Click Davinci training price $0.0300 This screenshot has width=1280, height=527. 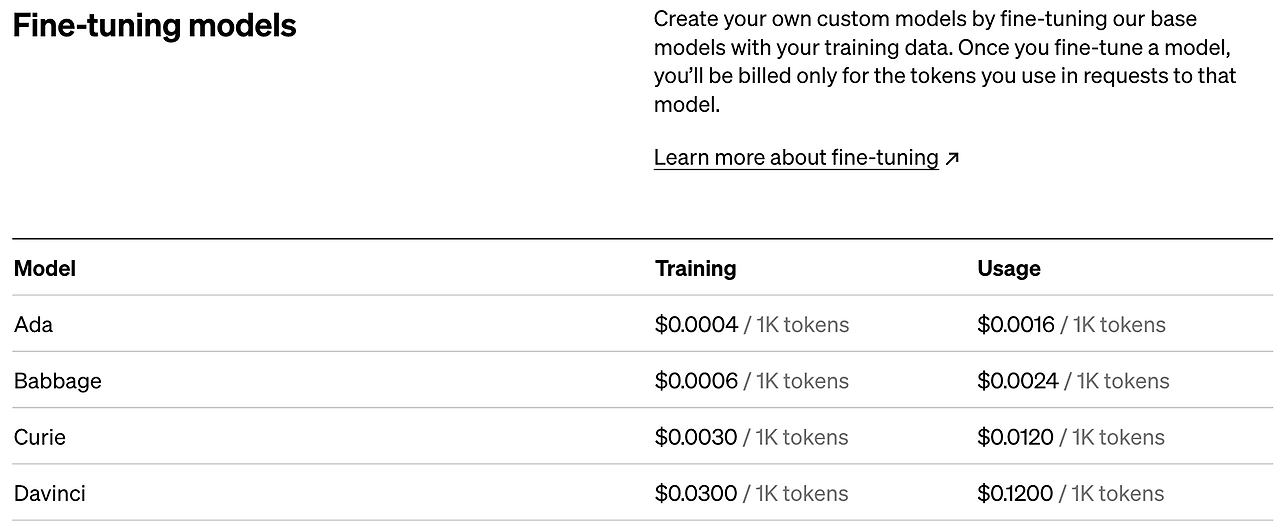coord(696,492)
